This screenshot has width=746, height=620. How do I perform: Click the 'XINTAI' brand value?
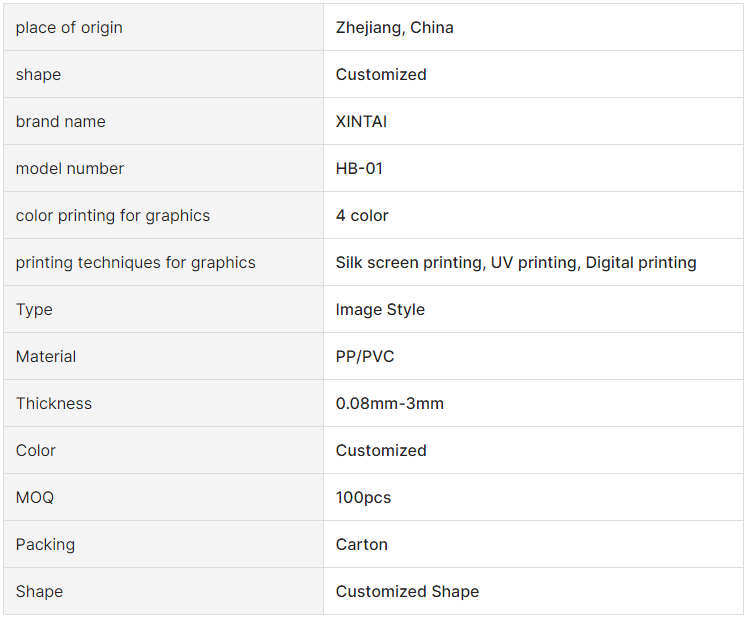361,121
